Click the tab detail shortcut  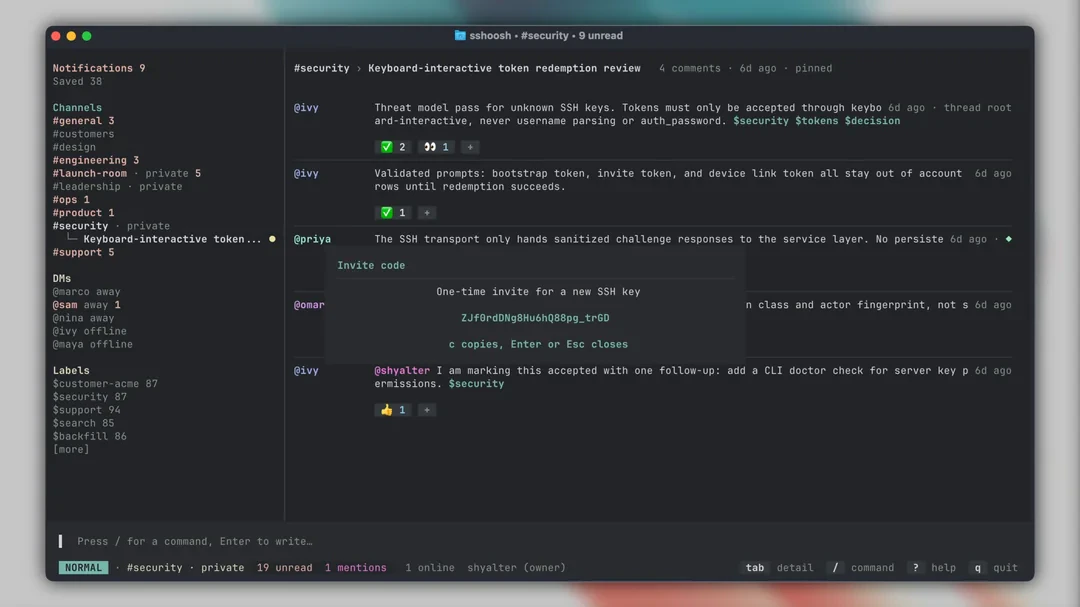point(779,568)
